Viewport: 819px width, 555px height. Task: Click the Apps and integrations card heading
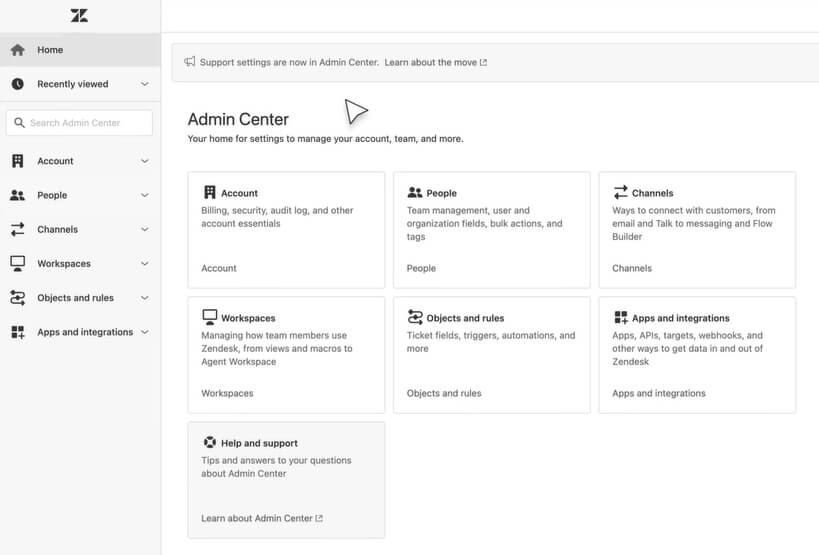click(x=681, y=318)
